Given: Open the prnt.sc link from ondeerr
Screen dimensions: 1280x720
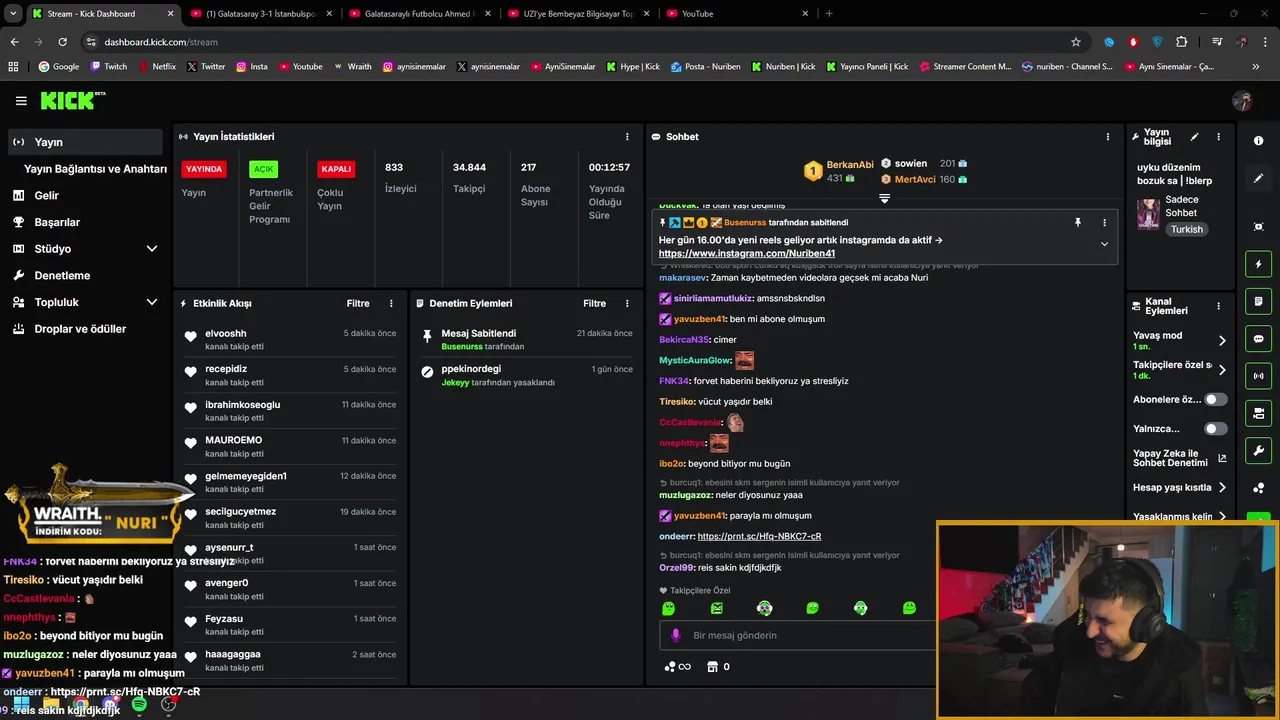Looking at the screenshot, I should coord(759,536).
